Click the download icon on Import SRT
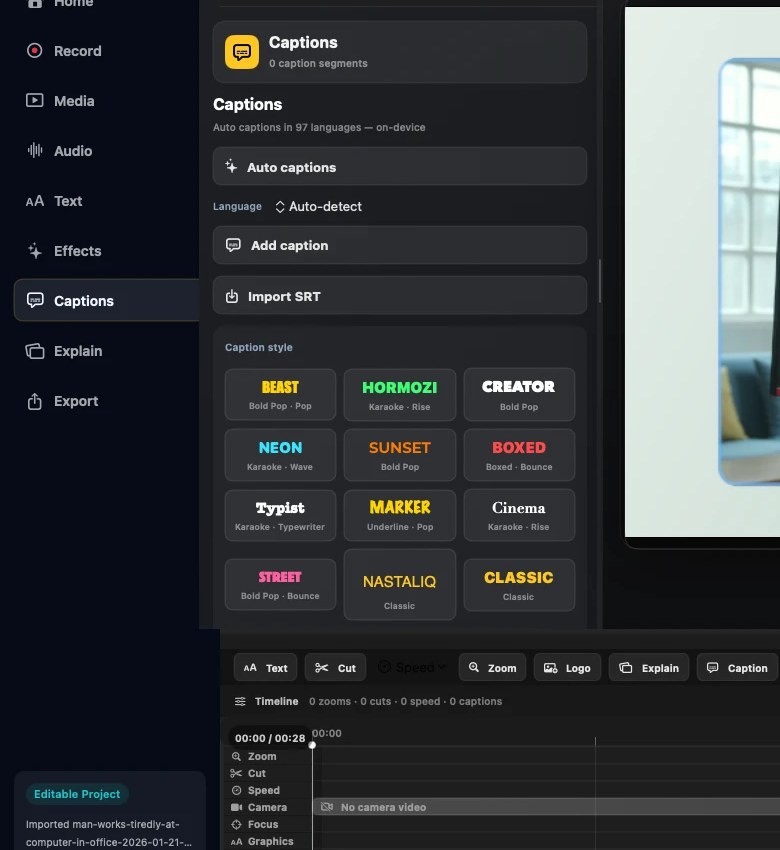Image resolution: width=780 pixels, height=850 pixels. pos(231,296)
